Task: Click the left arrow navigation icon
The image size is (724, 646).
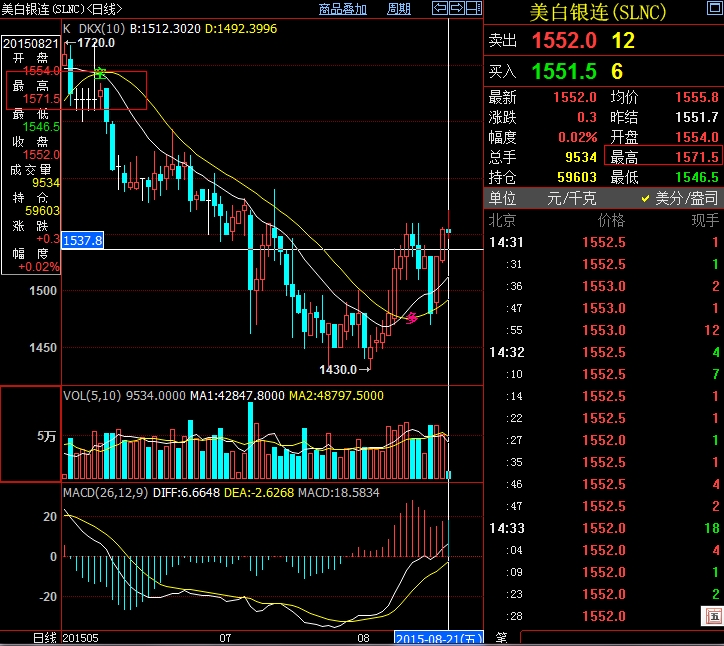Action: (x=438, y=8)
